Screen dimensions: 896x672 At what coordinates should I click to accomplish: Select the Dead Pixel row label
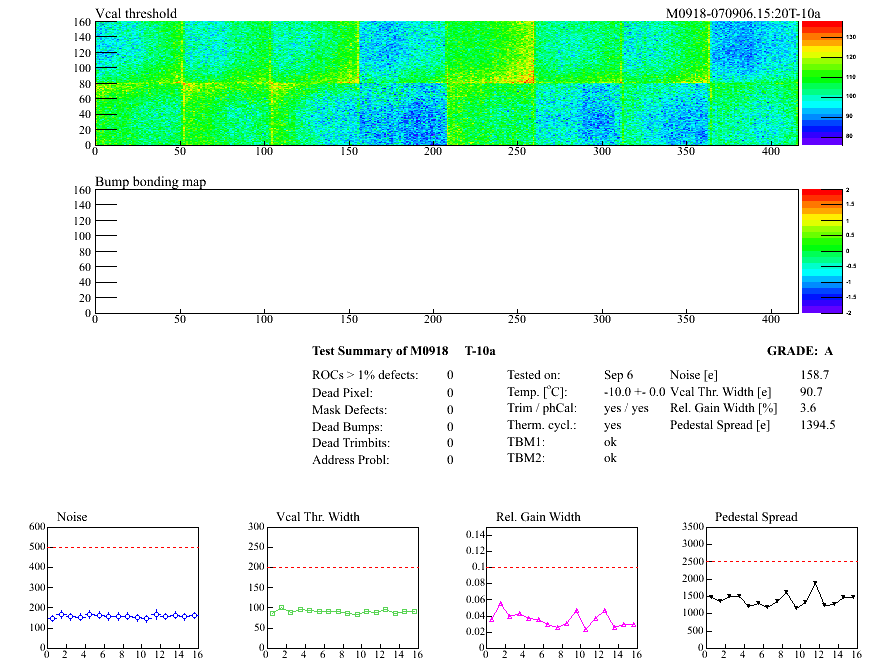343,392
